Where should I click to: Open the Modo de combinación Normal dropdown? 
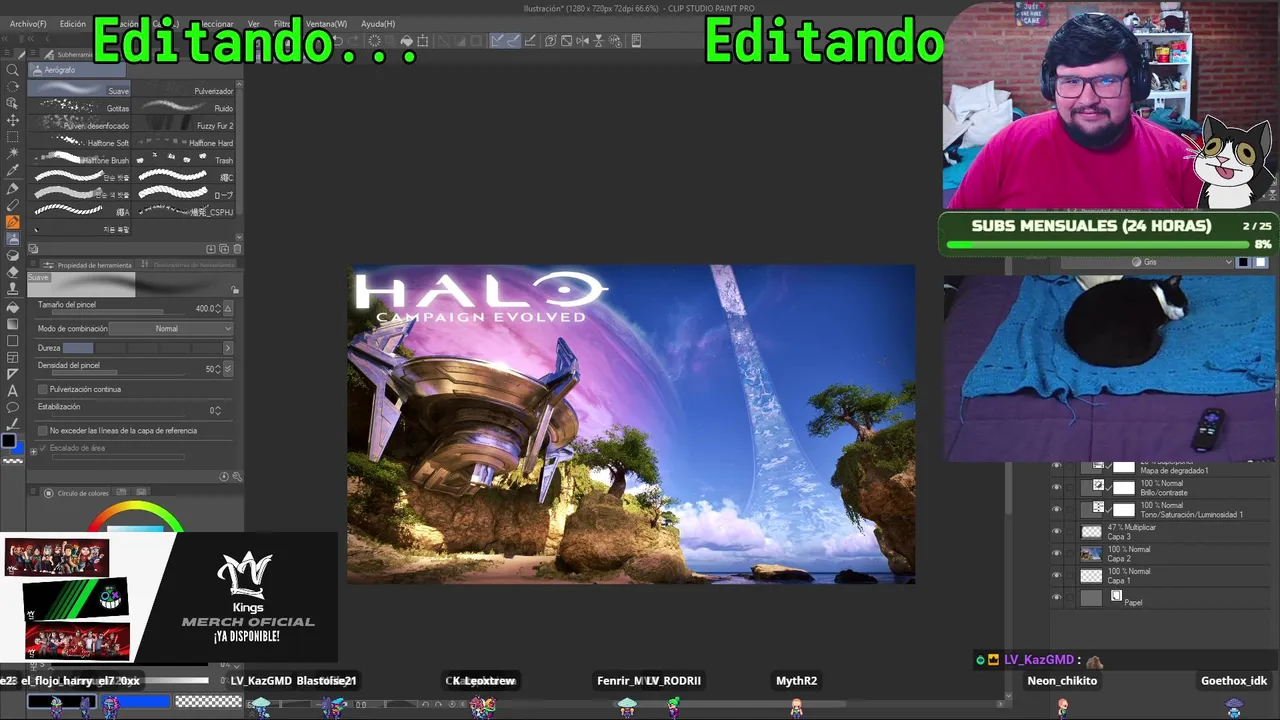click(171, 329)
